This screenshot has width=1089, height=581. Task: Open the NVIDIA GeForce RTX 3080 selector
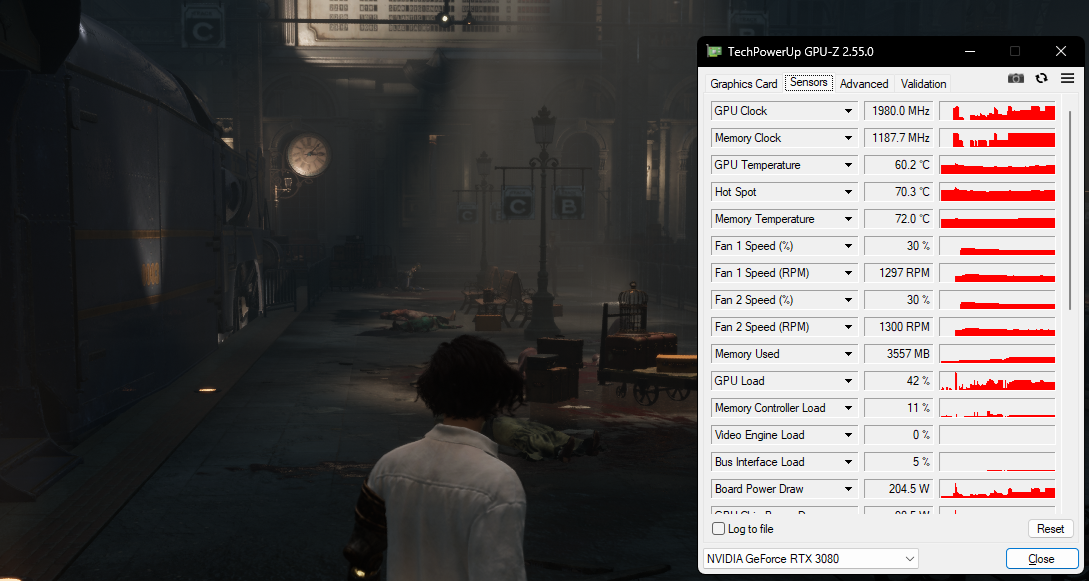coord(810,559)
